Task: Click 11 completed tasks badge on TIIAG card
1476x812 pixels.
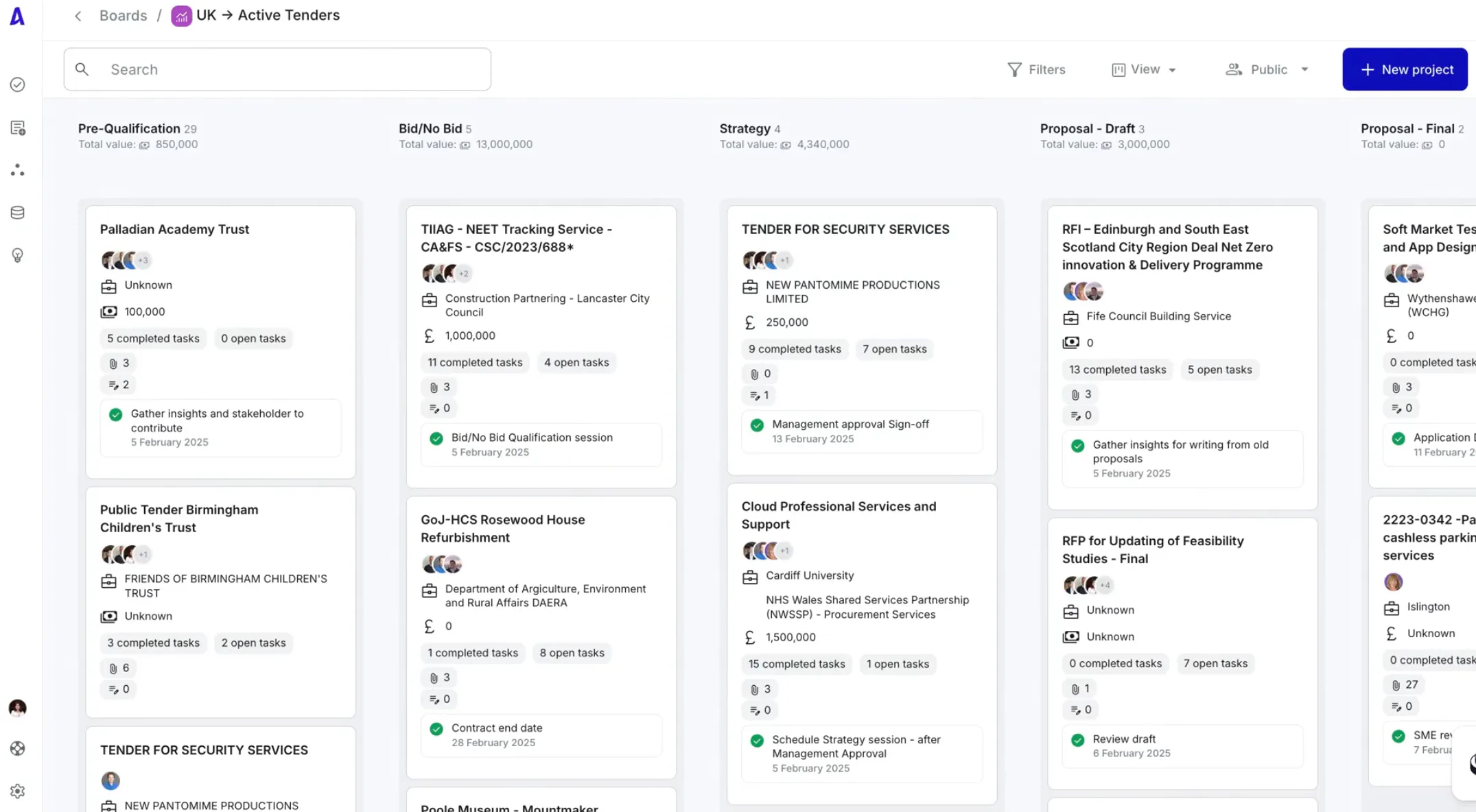Action: point(475,362)
